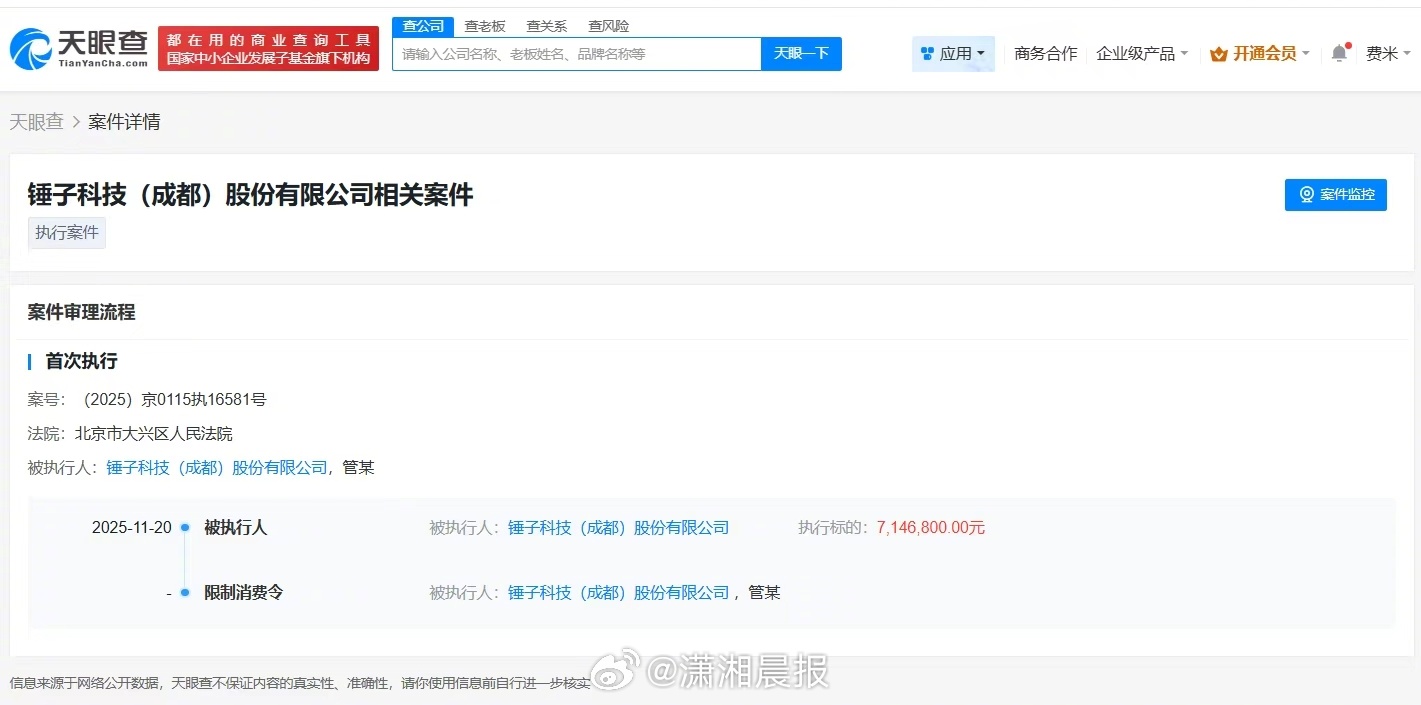This screenshot has height=705, width=1421.
Task: Open the 商务合作 link
Action: pyautogui.click(x=1045, y=54)
